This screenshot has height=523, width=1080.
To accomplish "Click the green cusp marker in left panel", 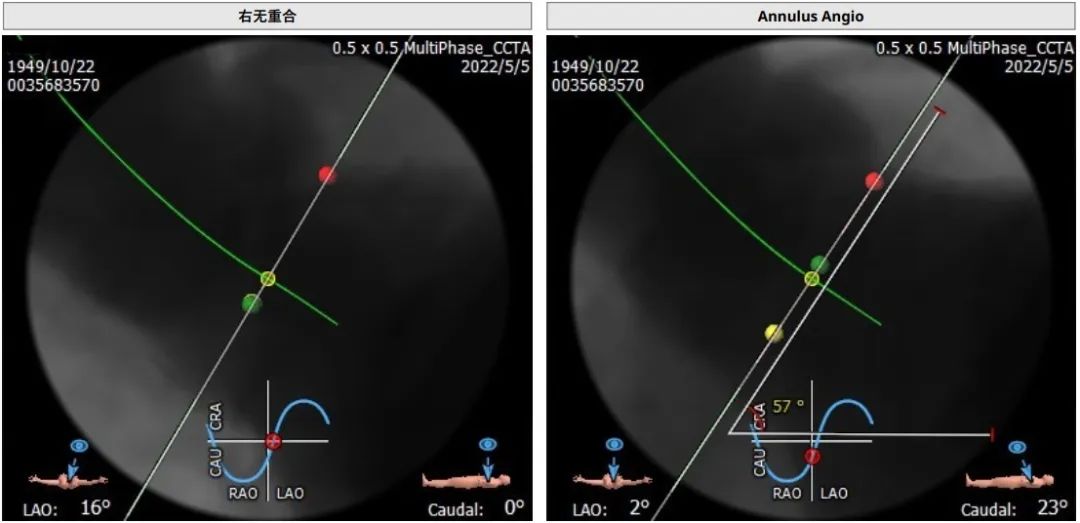I will (252, 303).
